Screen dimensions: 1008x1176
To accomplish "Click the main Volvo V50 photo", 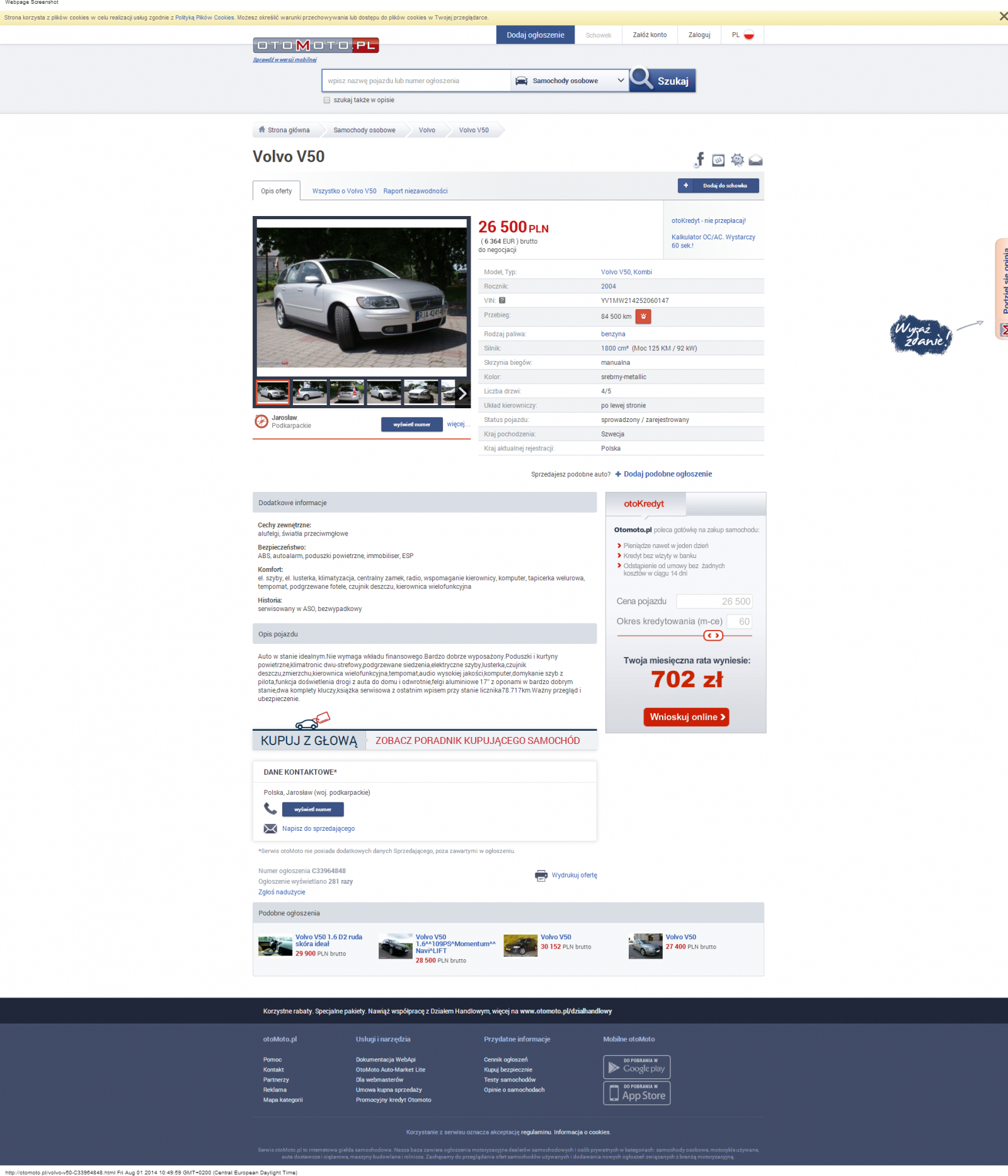I will coord(362,297).
